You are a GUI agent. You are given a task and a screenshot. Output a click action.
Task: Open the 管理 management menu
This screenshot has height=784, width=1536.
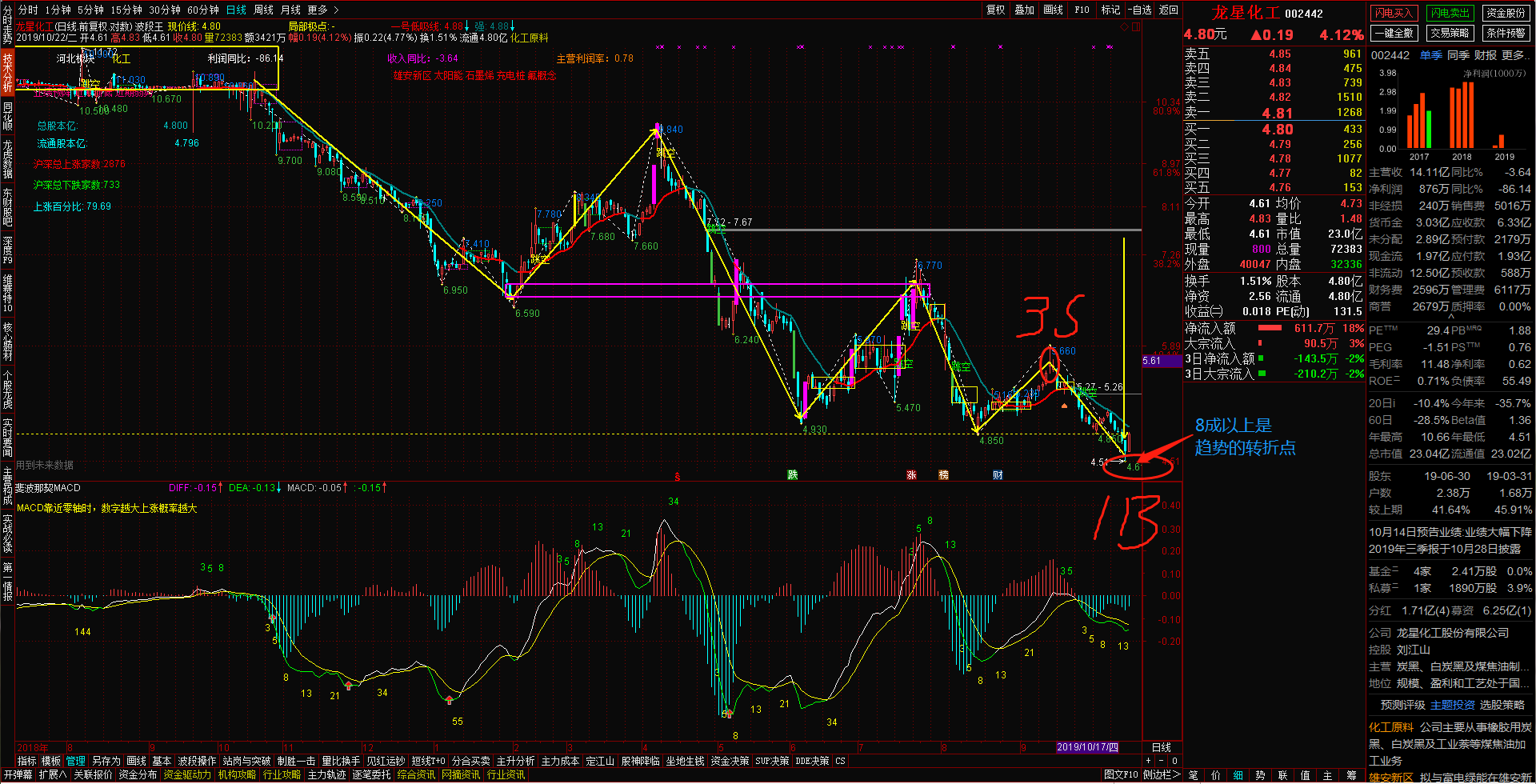click(76, 761)
